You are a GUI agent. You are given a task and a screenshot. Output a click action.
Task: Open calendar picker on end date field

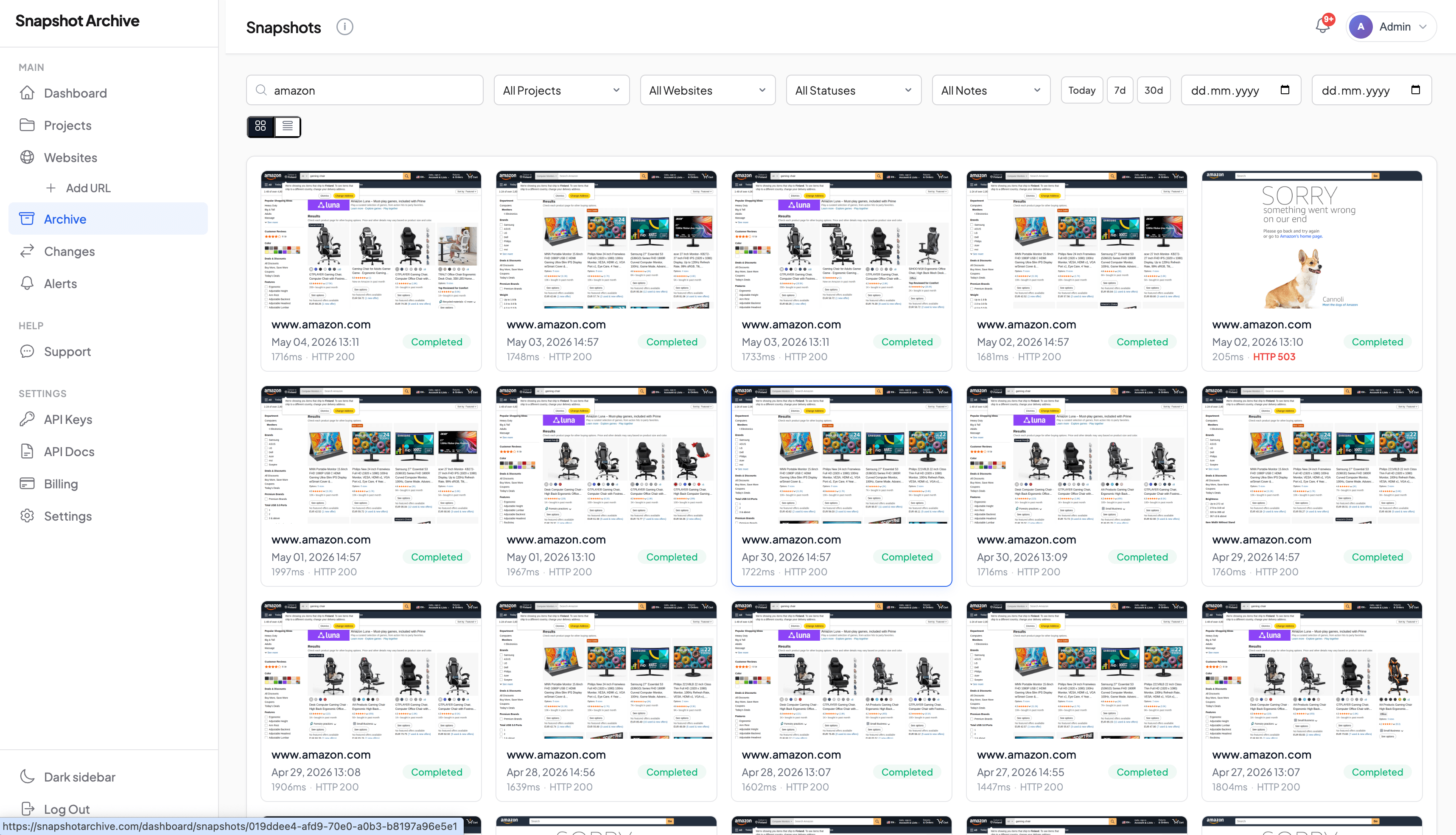1415,90
